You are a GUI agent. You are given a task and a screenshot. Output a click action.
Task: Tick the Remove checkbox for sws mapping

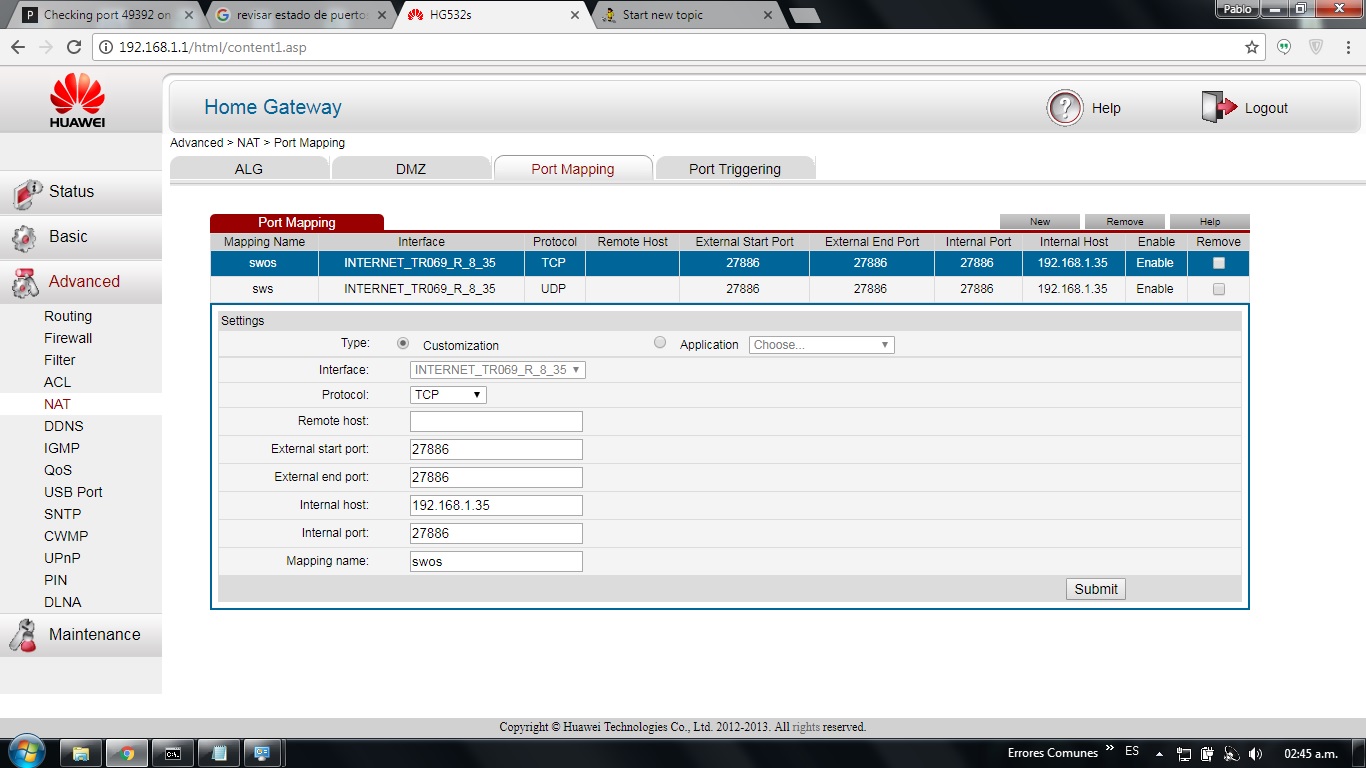tap(1218, 289)
